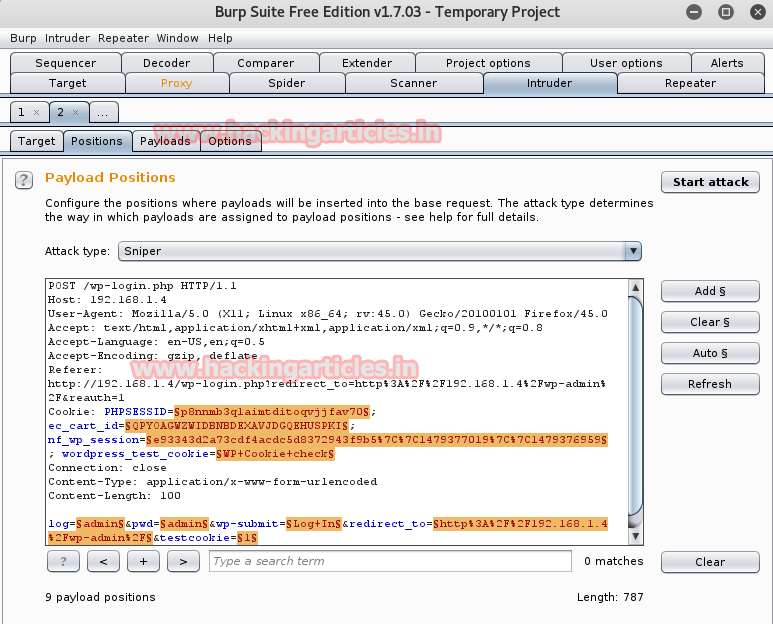Click the WP+Cookie+check payload marker
773x624 pixels.
click(275, 454)
